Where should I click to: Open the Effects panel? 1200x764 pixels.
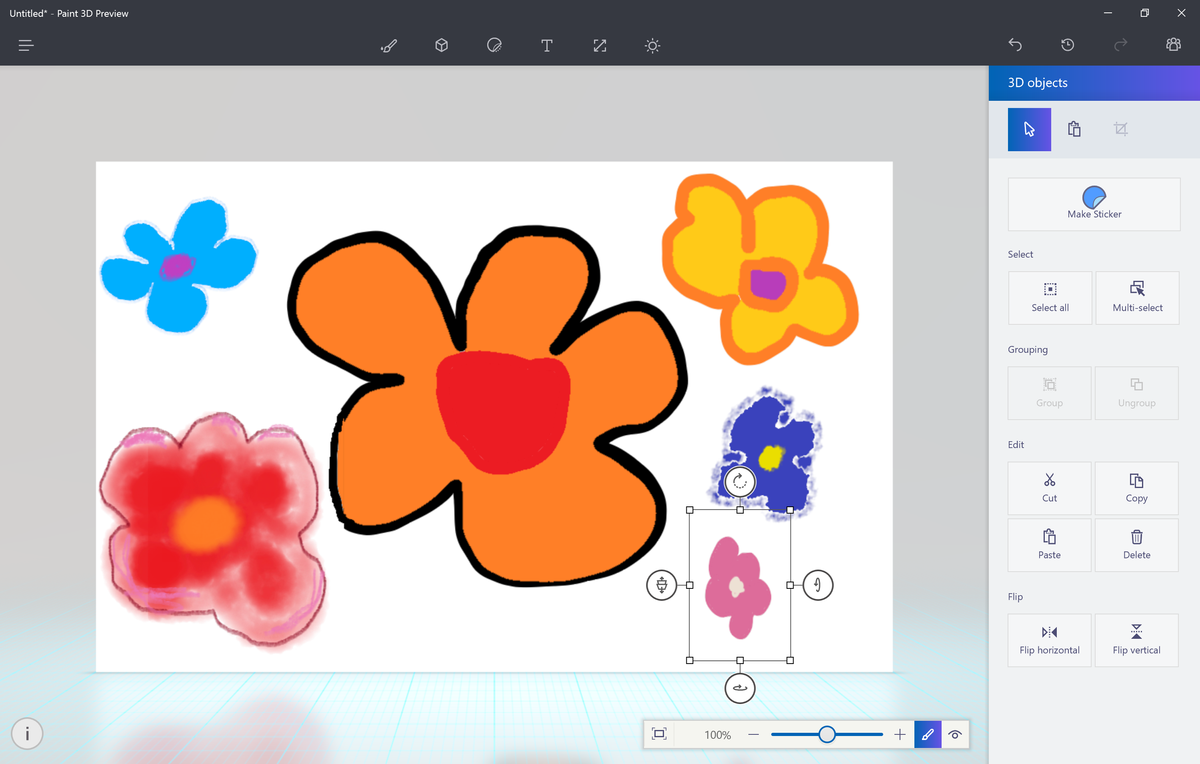click(x=651, y=45)
